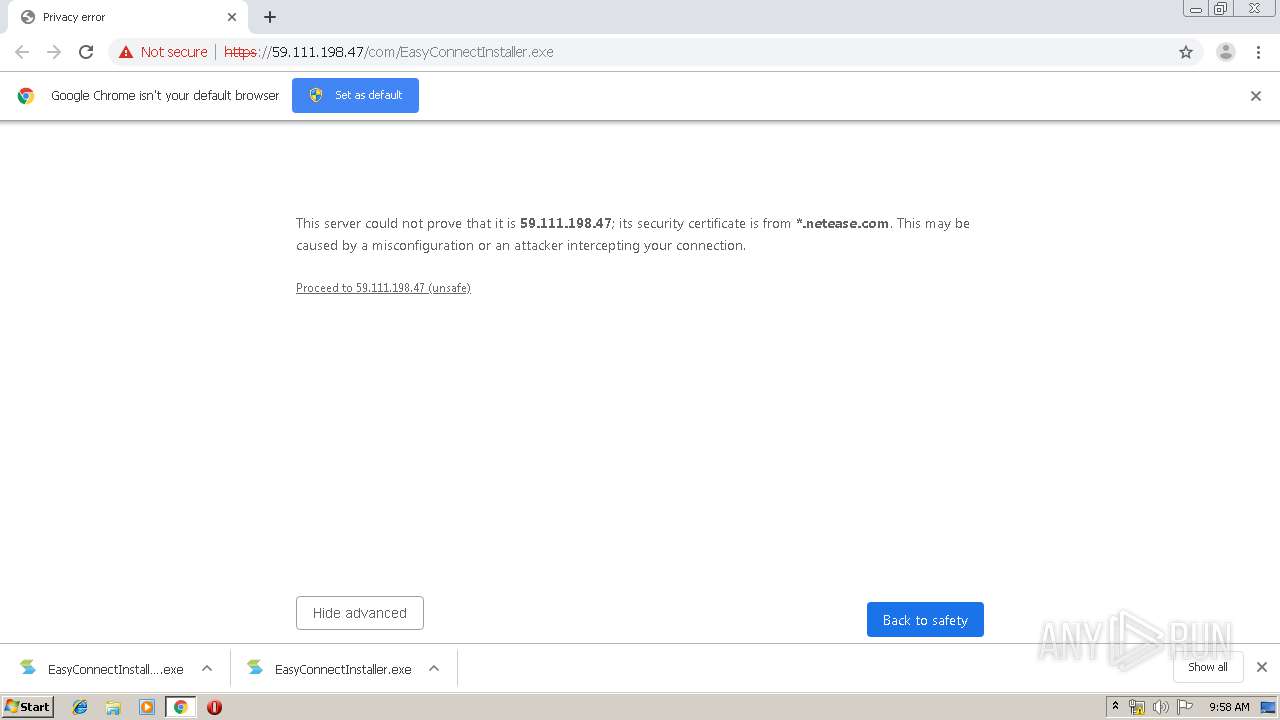1280x720 pixels.
Task: Bookmark this page with the star icon
Action: [x=1186, y=52]
